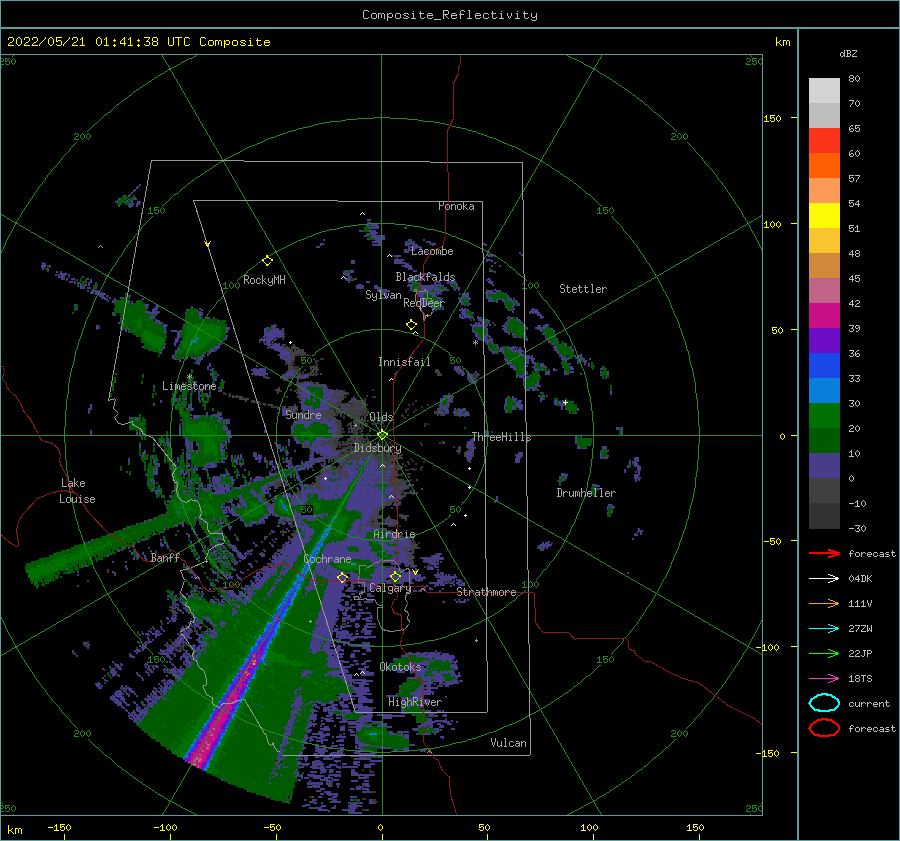Click the Lacombe city label

tap(432, 251)
